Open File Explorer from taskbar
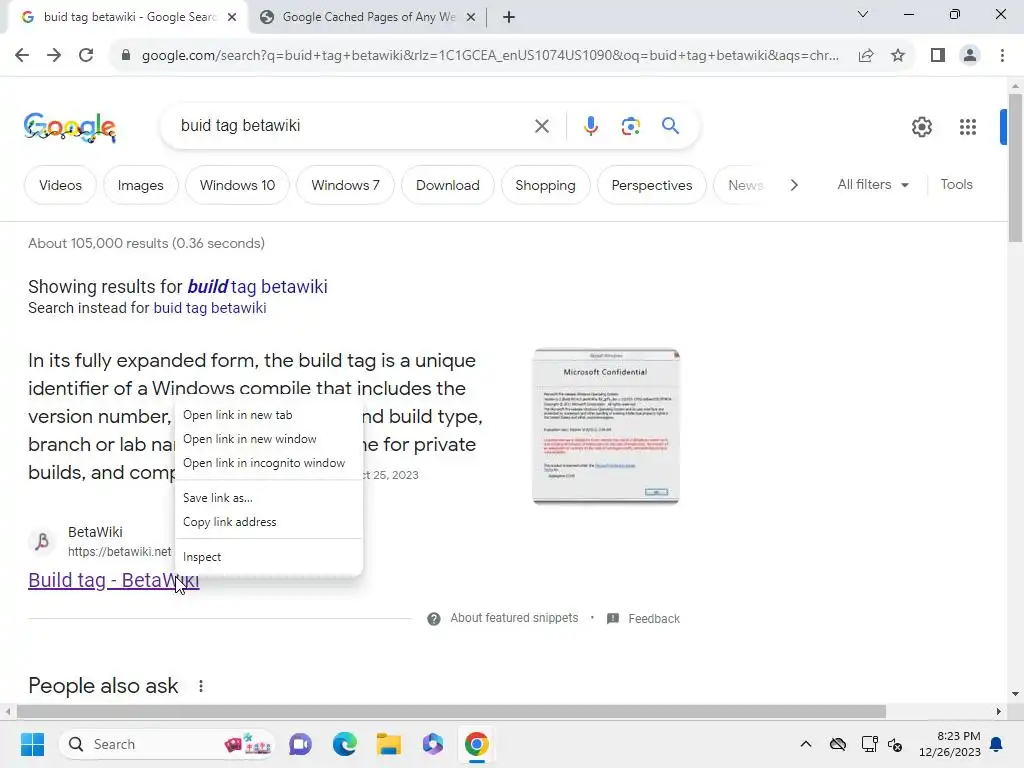The image size is (1024, 768). tap(389, 744)
